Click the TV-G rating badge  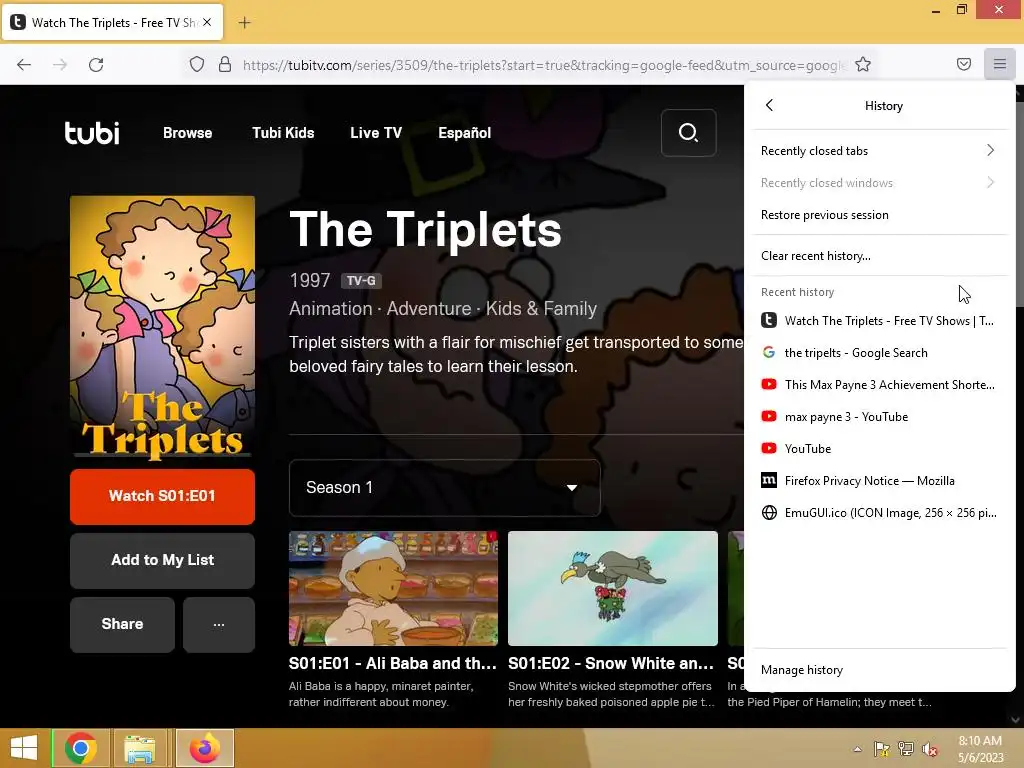[x=361, y=281]
